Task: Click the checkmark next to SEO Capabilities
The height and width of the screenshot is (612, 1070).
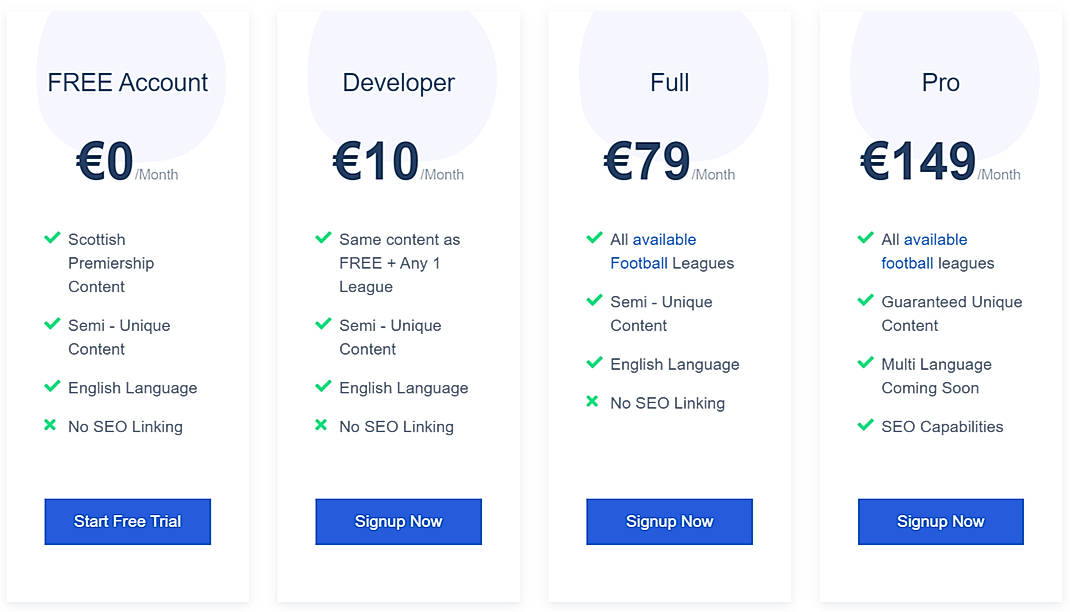Action: 866,425
